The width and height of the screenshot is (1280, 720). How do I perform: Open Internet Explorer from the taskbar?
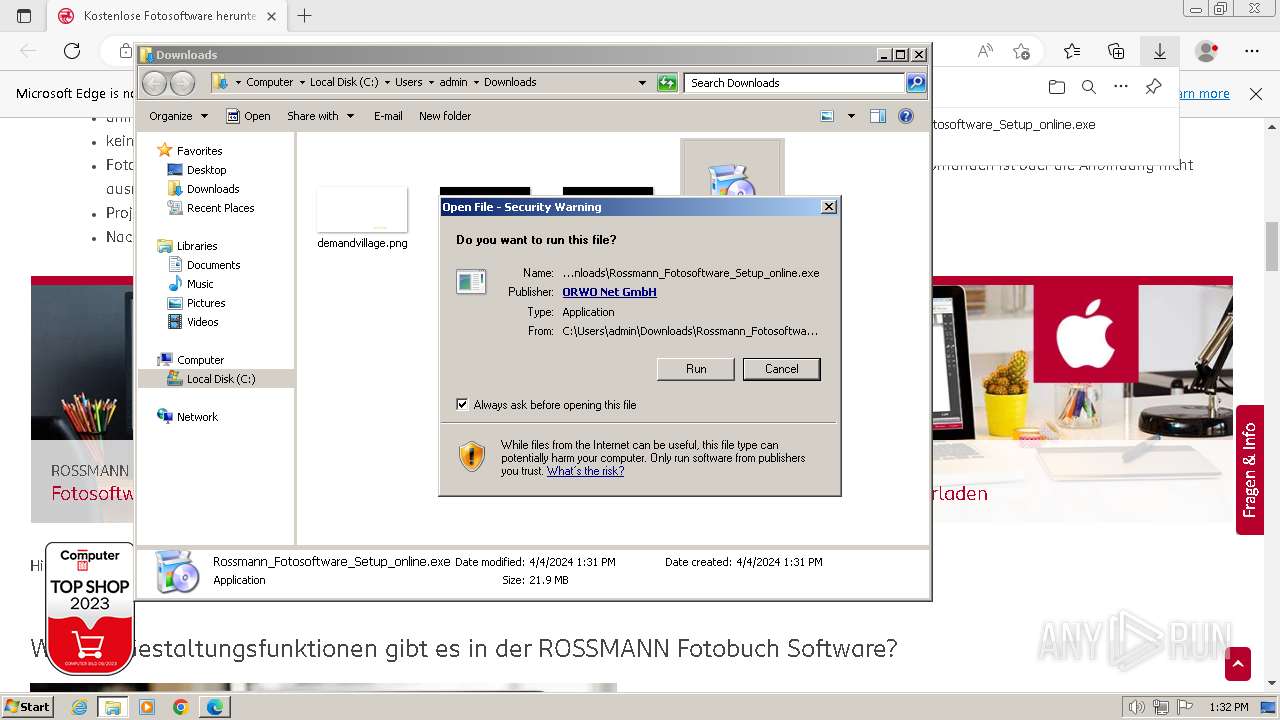tap(79, 707)
